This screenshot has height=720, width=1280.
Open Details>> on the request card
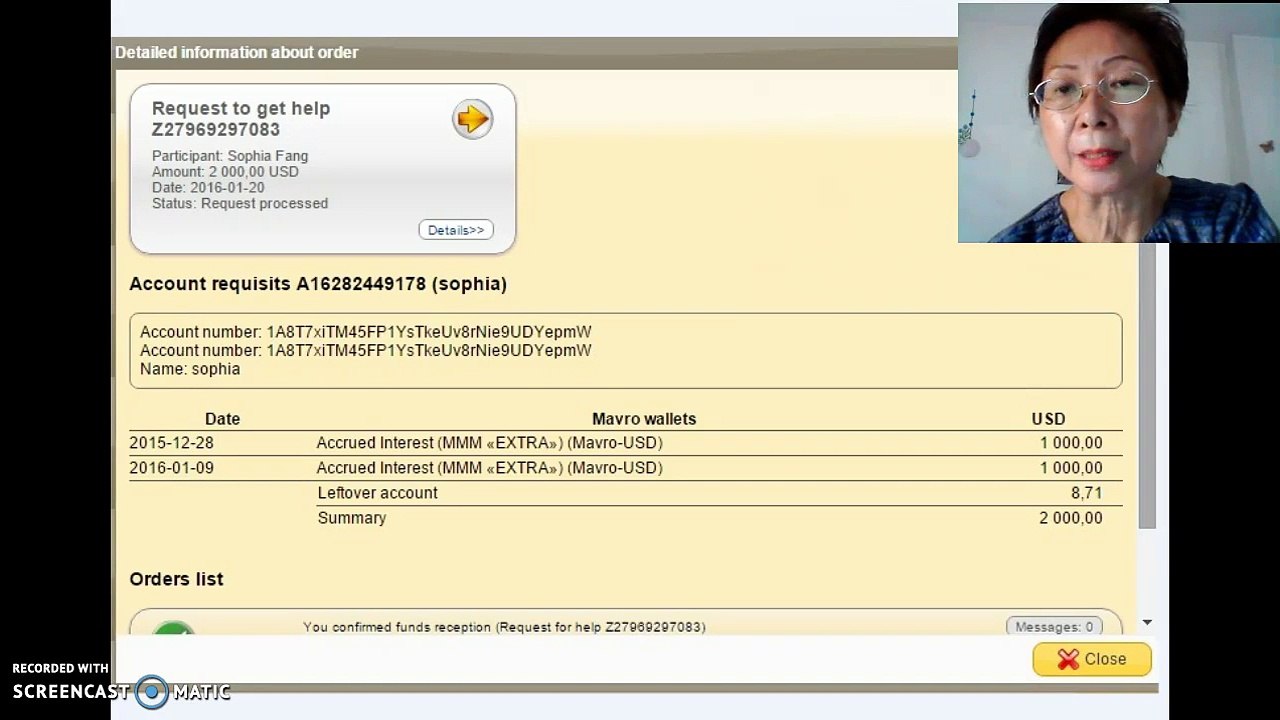(456, 230)
